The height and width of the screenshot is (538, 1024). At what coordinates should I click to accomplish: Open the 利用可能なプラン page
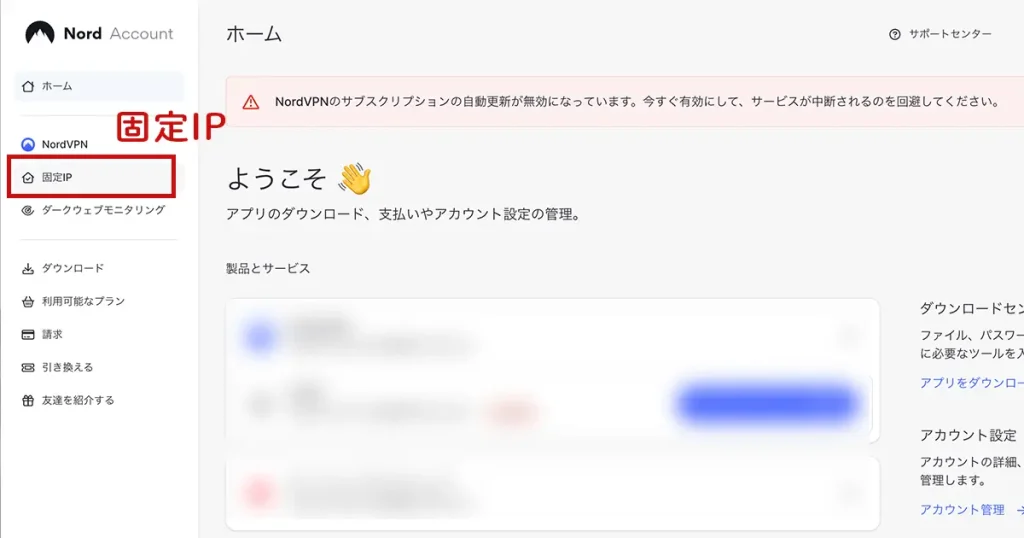pyautogui.click(x=83, y=302)
